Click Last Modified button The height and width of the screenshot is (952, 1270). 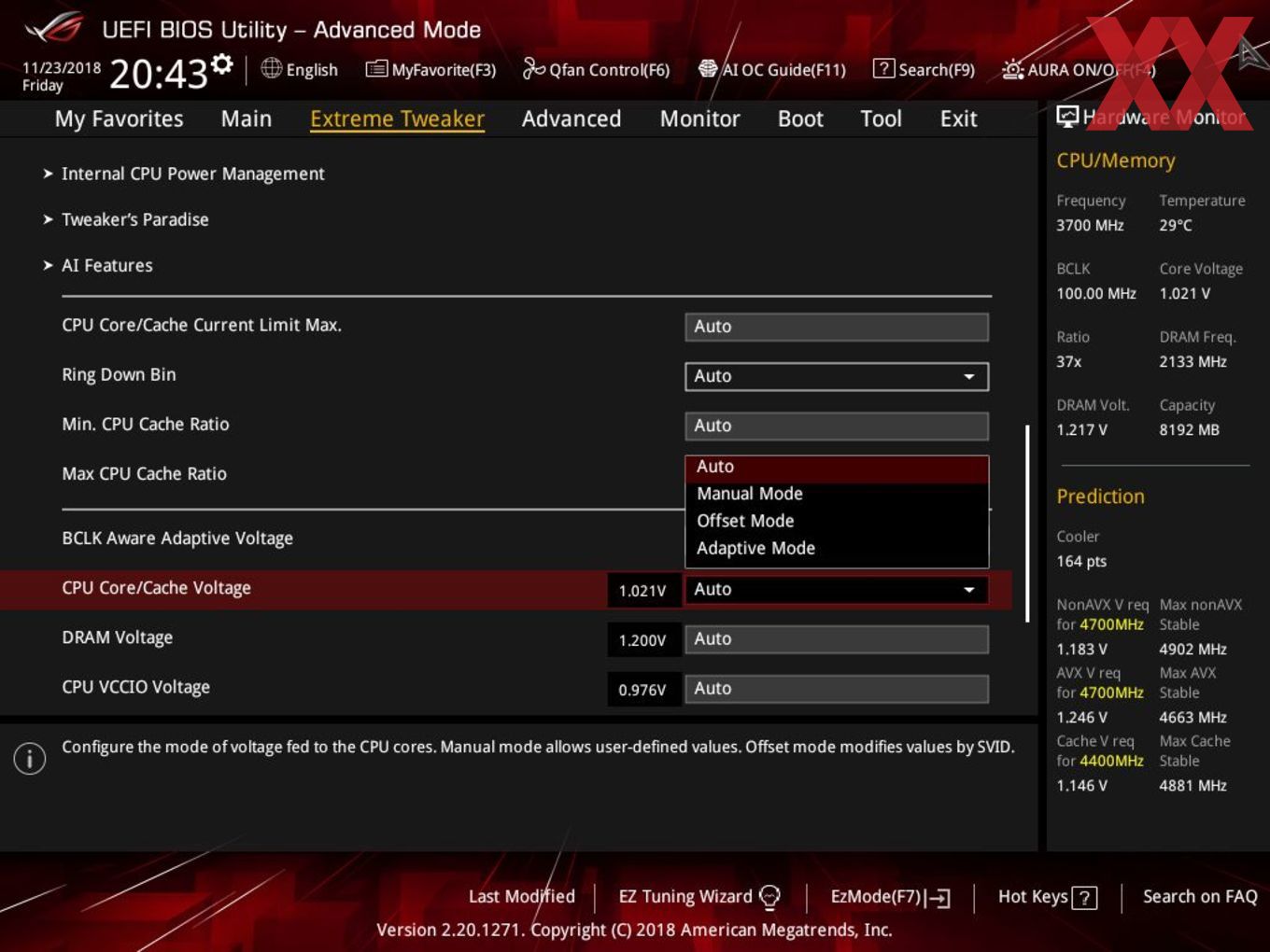tap(521, 897)
